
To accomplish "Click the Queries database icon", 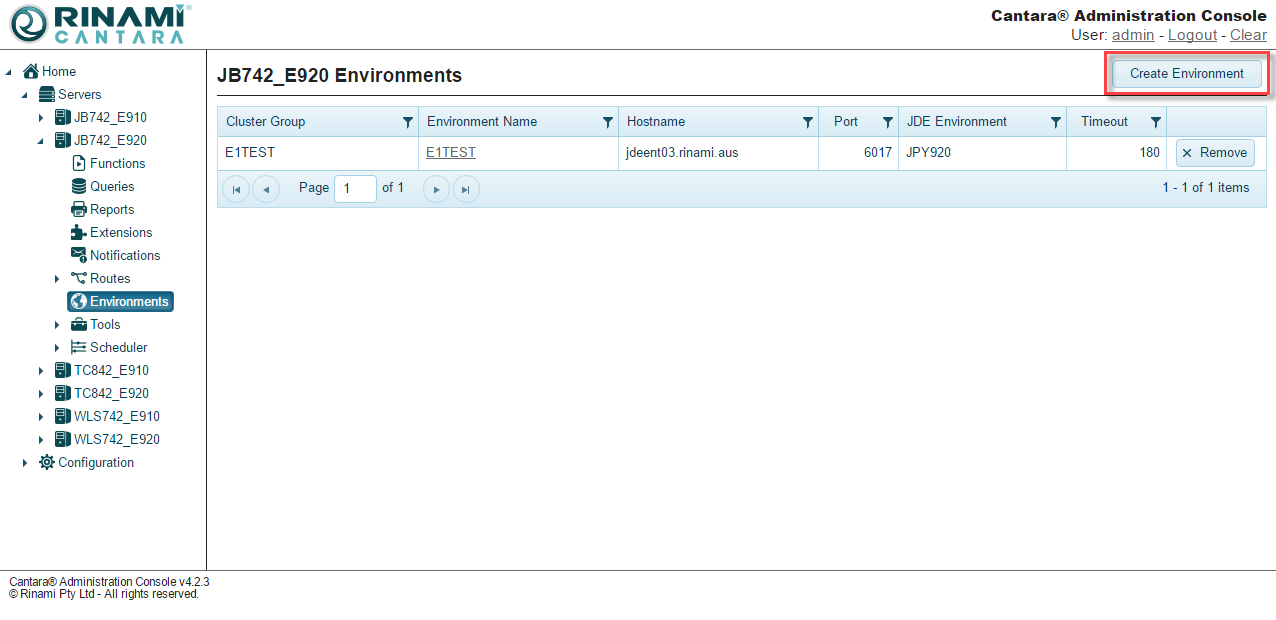I will (x=79, y=186).
